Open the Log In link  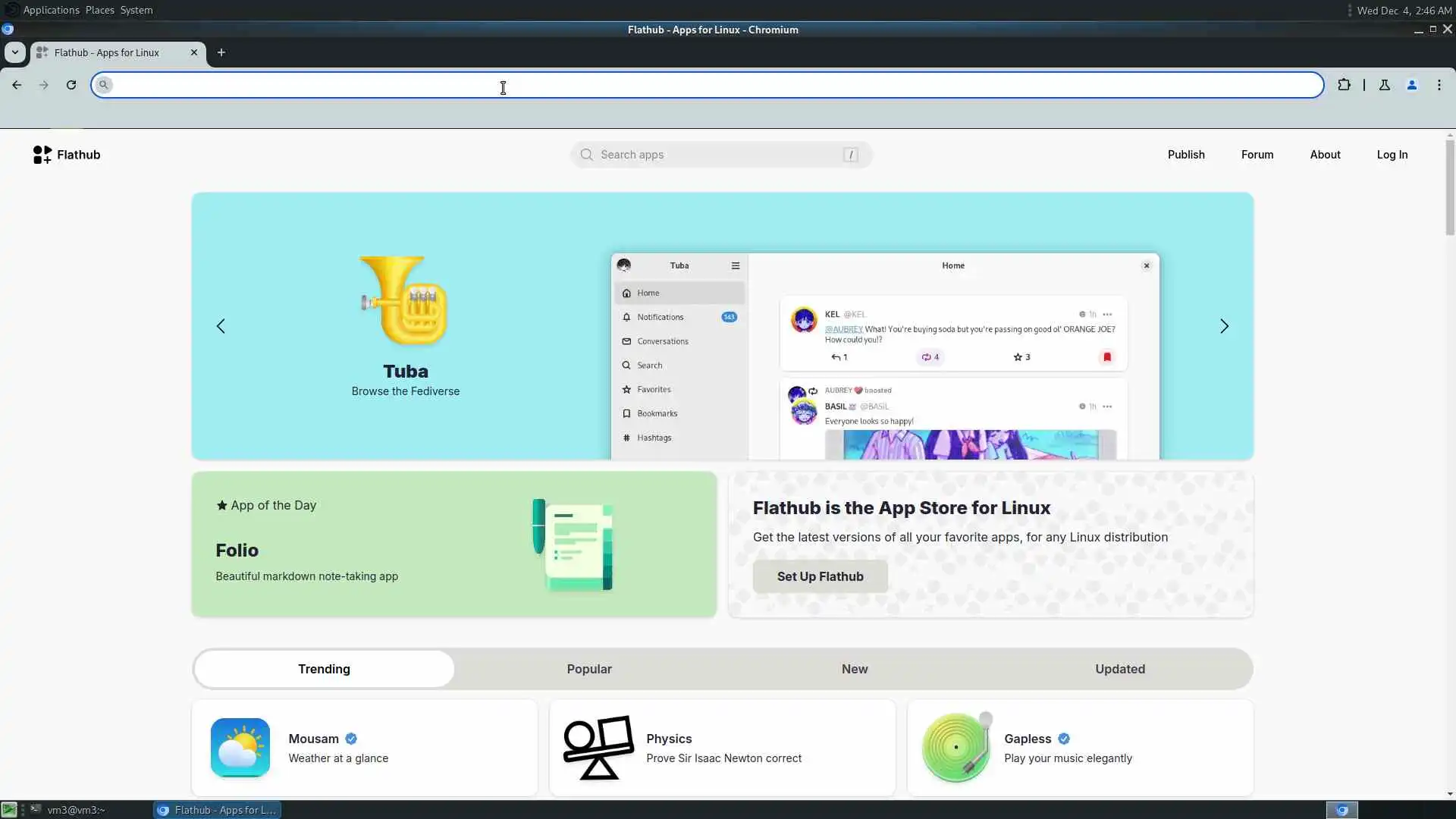pyautogui.click(x=1392, y=155)
